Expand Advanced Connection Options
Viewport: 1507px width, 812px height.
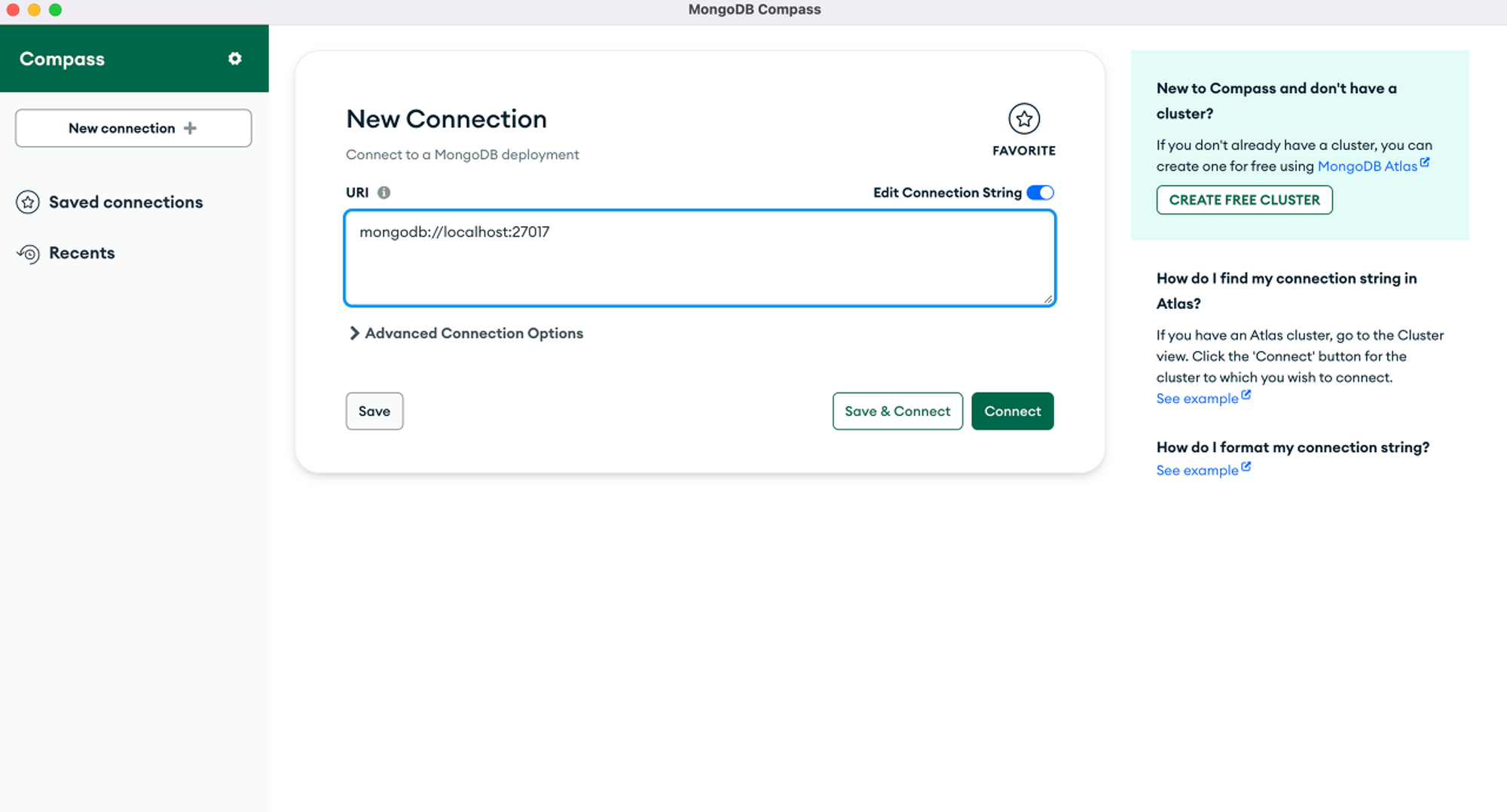[465, 333]
